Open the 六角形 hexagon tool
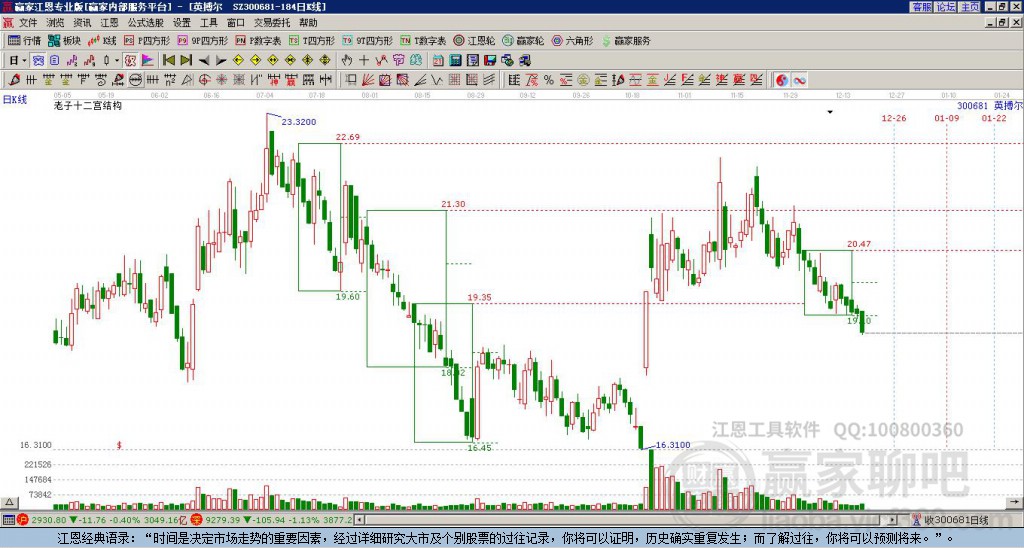Viewport: 1024px width, 548px height. [572, 40]
